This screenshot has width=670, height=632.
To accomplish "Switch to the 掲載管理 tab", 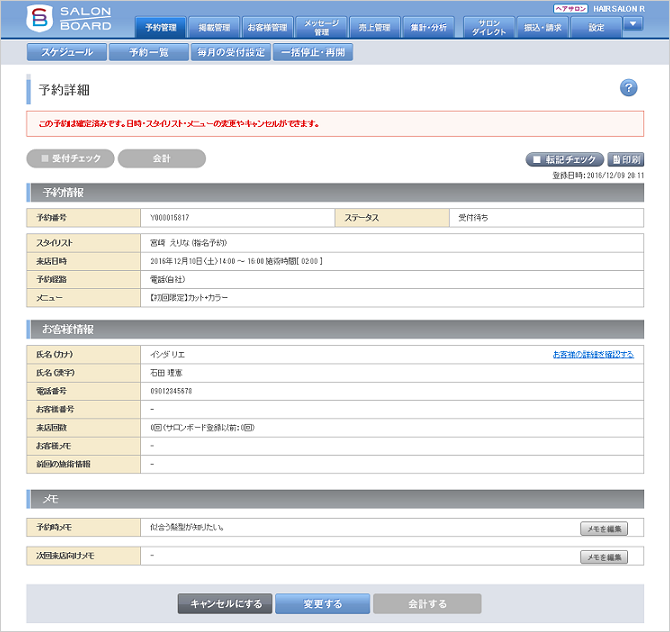I will point(213,27).
